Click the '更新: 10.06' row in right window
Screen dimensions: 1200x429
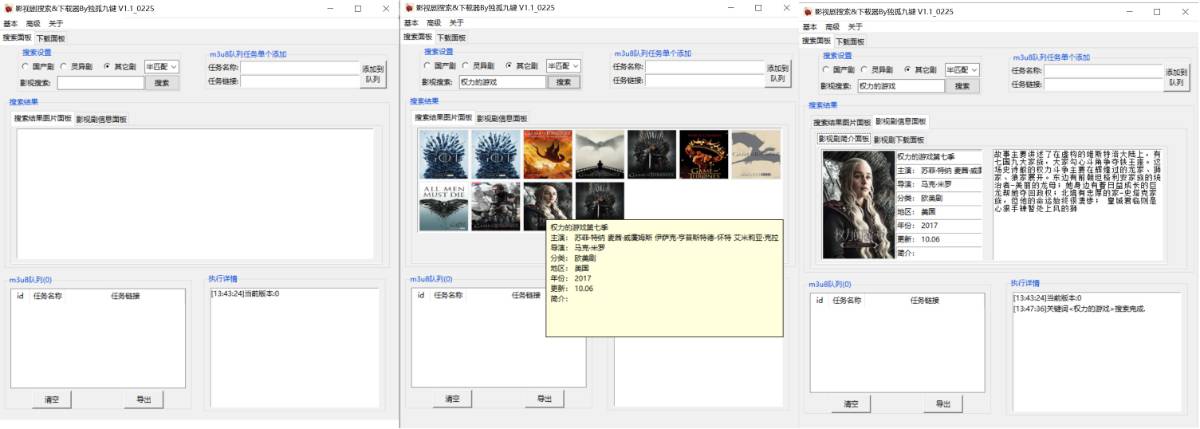click(x=938, y=239)
